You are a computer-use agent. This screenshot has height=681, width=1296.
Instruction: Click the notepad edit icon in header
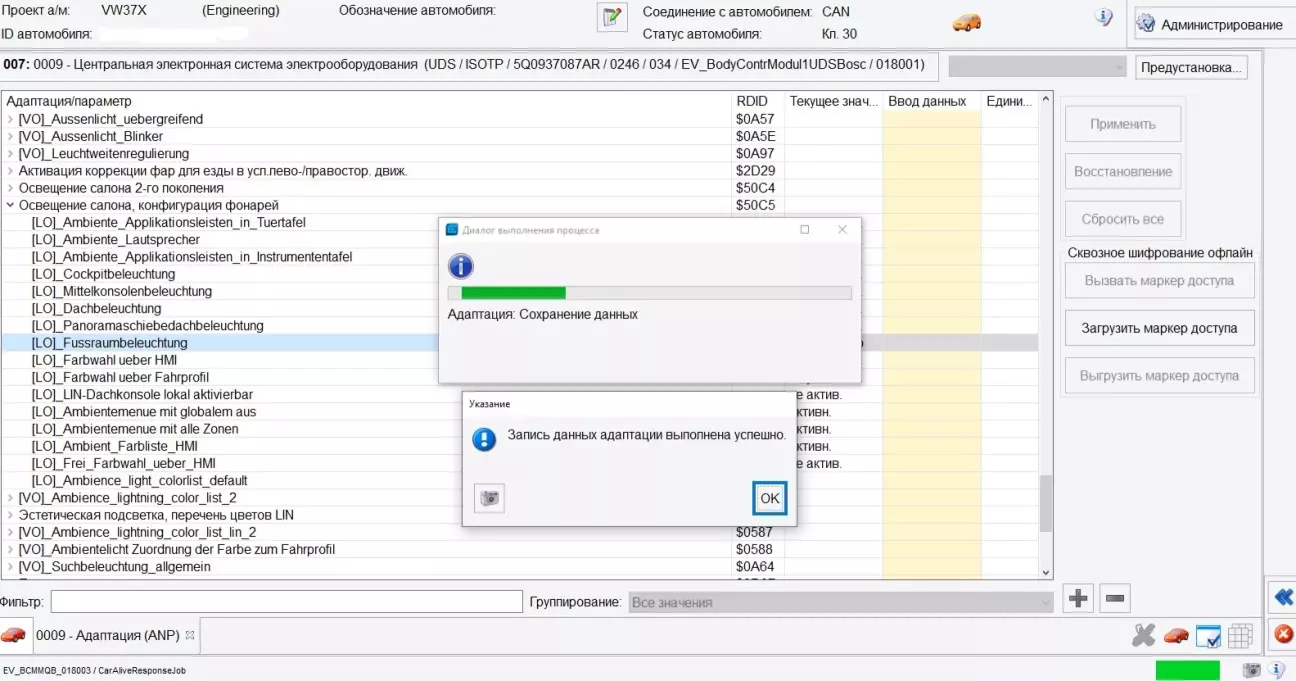click(610, 18)
